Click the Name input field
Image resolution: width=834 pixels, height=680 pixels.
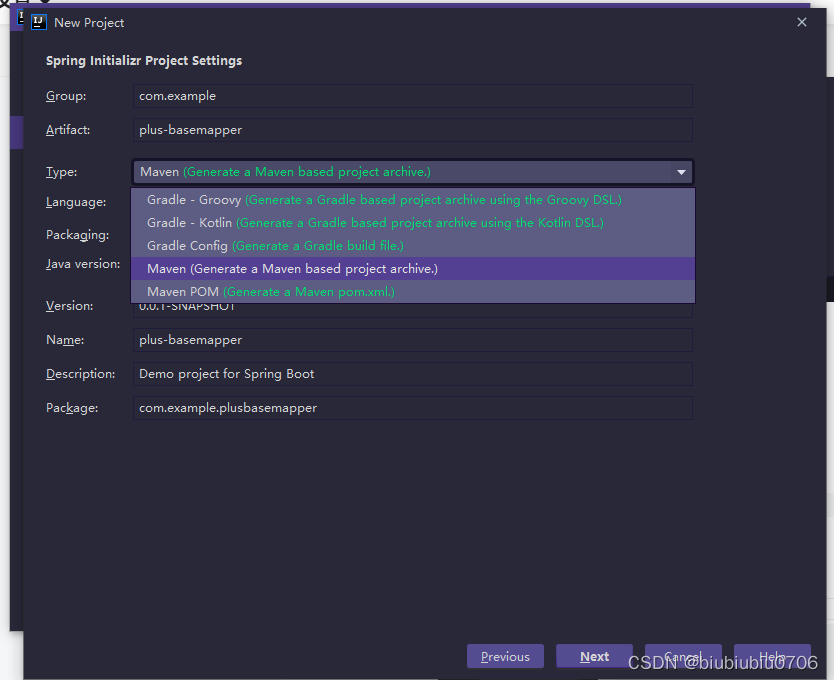click(412, 340)
